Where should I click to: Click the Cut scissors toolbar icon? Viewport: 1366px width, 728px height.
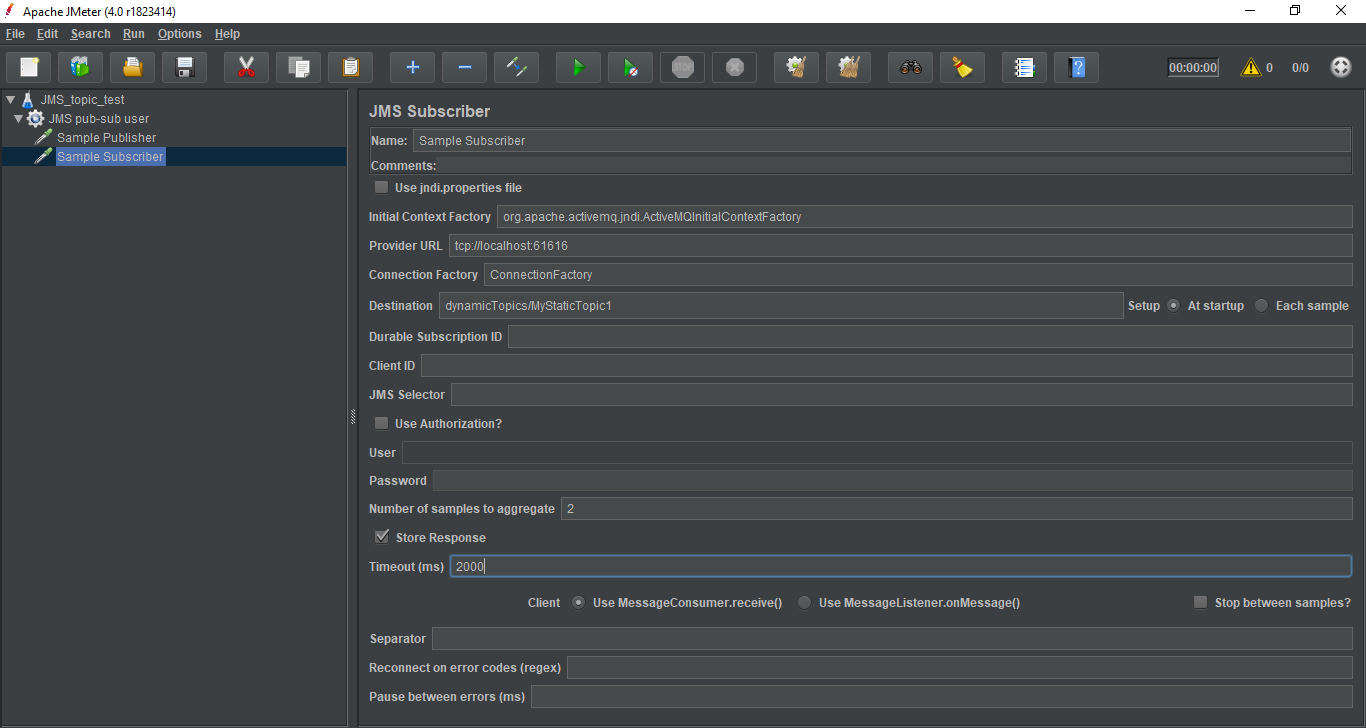(246, 68)
